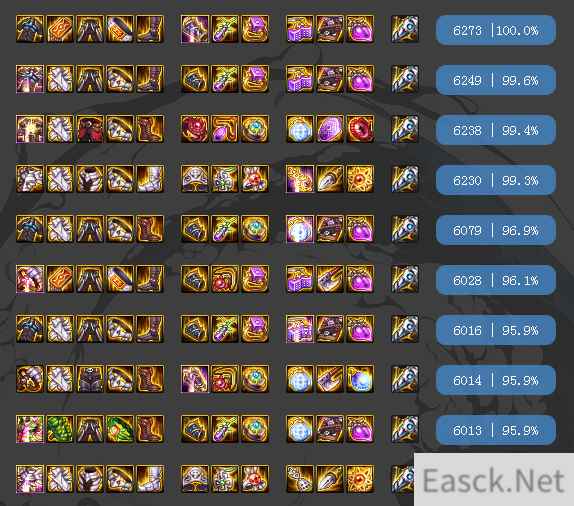Select the red eye orb icon
The width and height of the screenshot is (574, 506).
(360, 129)
